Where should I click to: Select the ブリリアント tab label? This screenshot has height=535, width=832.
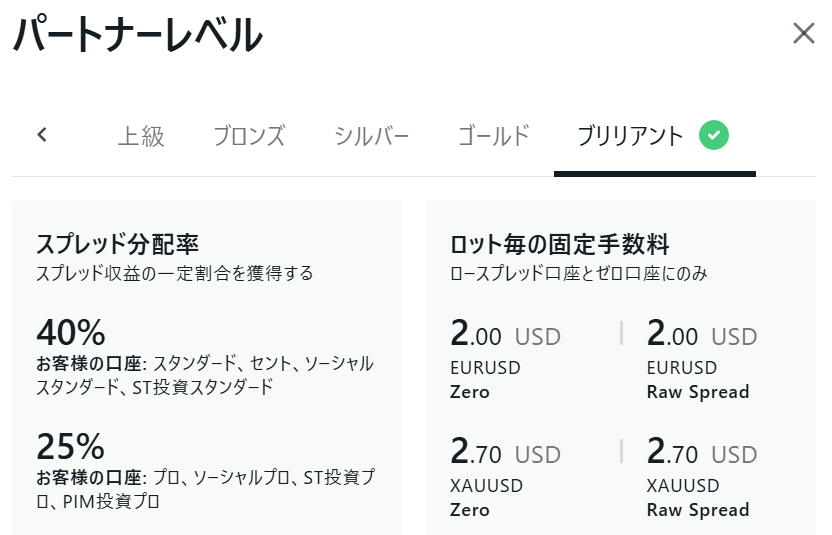click(630, 136)
